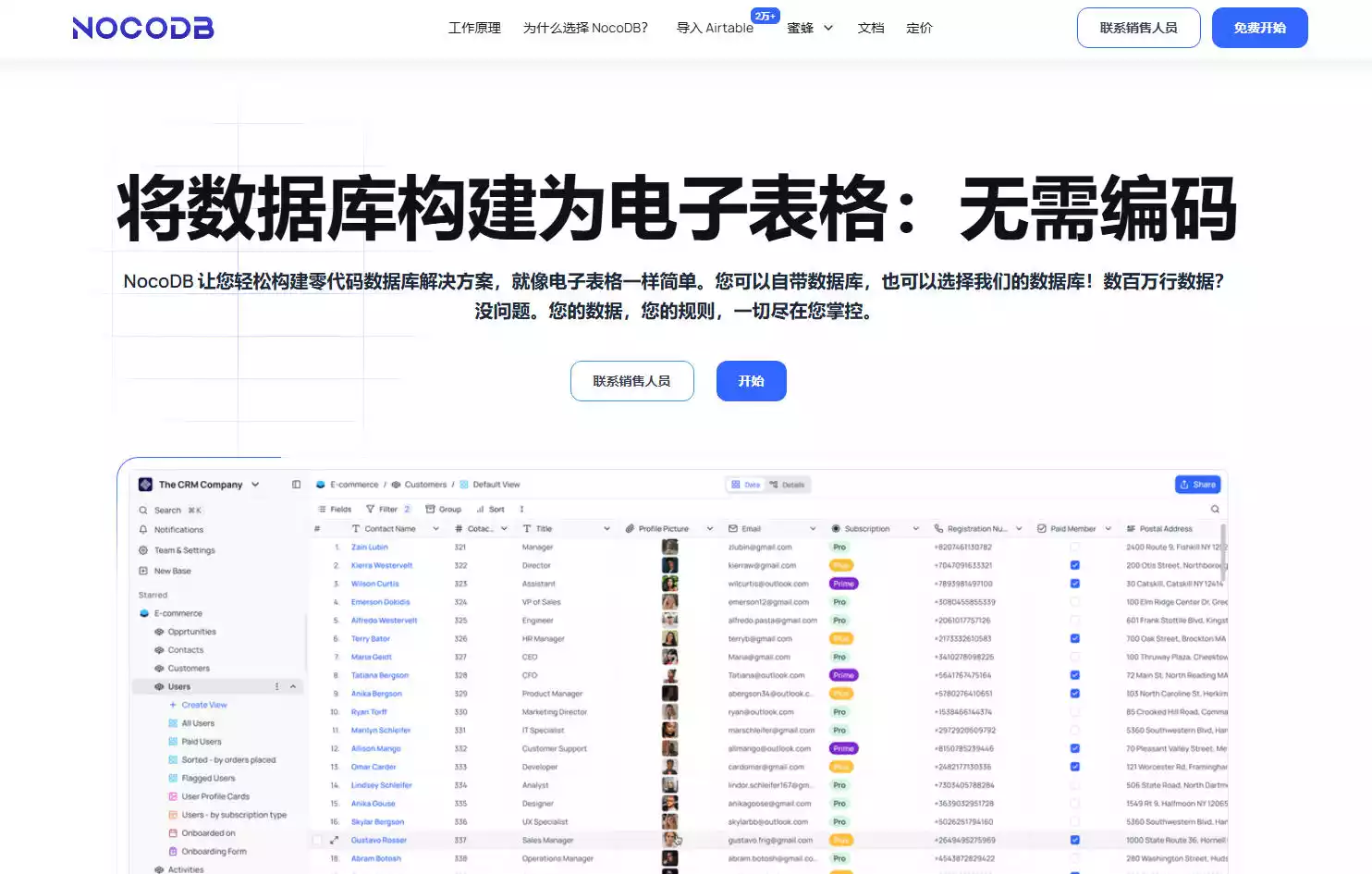Click the sidebar Search magnifier icon
1372x874 pixels.
click(143, 511)
